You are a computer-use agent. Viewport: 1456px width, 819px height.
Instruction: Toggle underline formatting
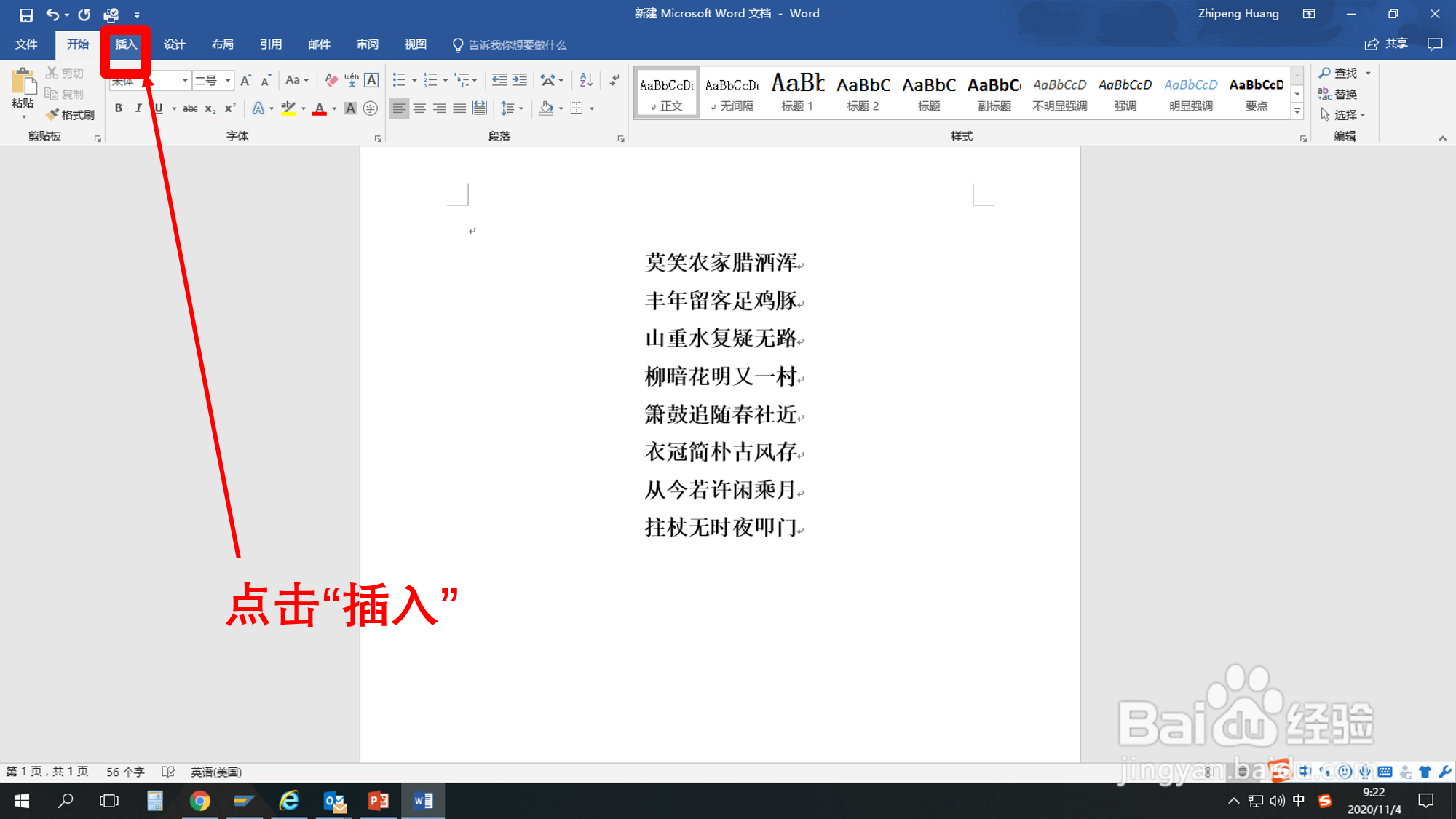click(x=158, y=107)
